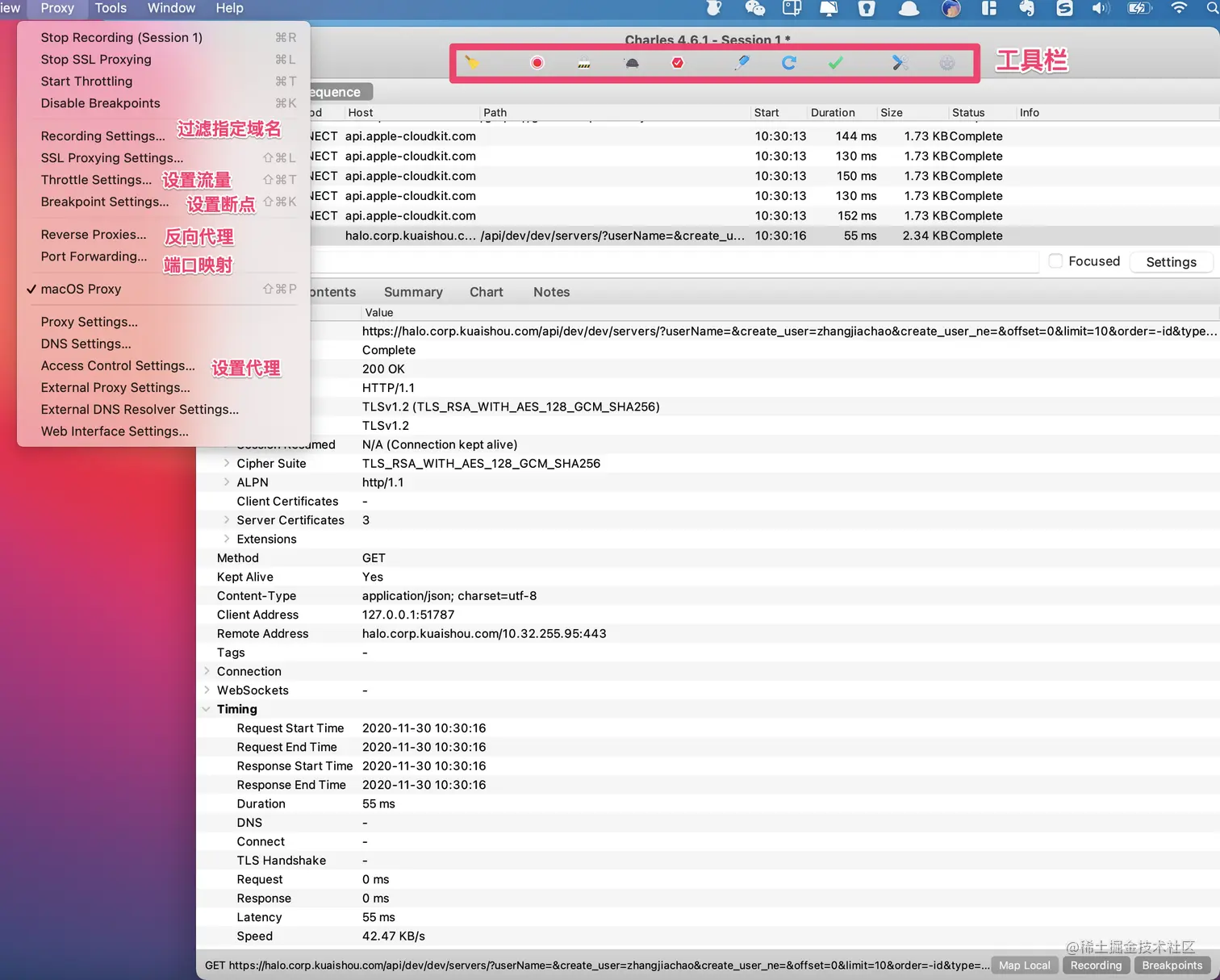
Task: Open the Help menu
Action: 229,8
